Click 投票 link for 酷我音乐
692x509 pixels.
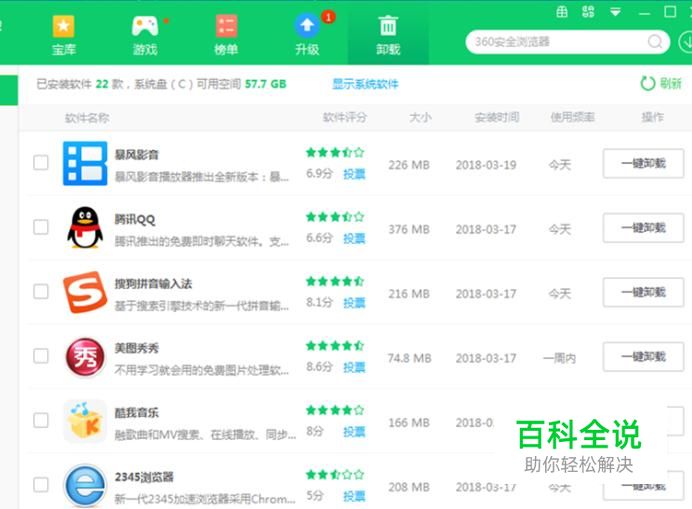coord(354,432)
